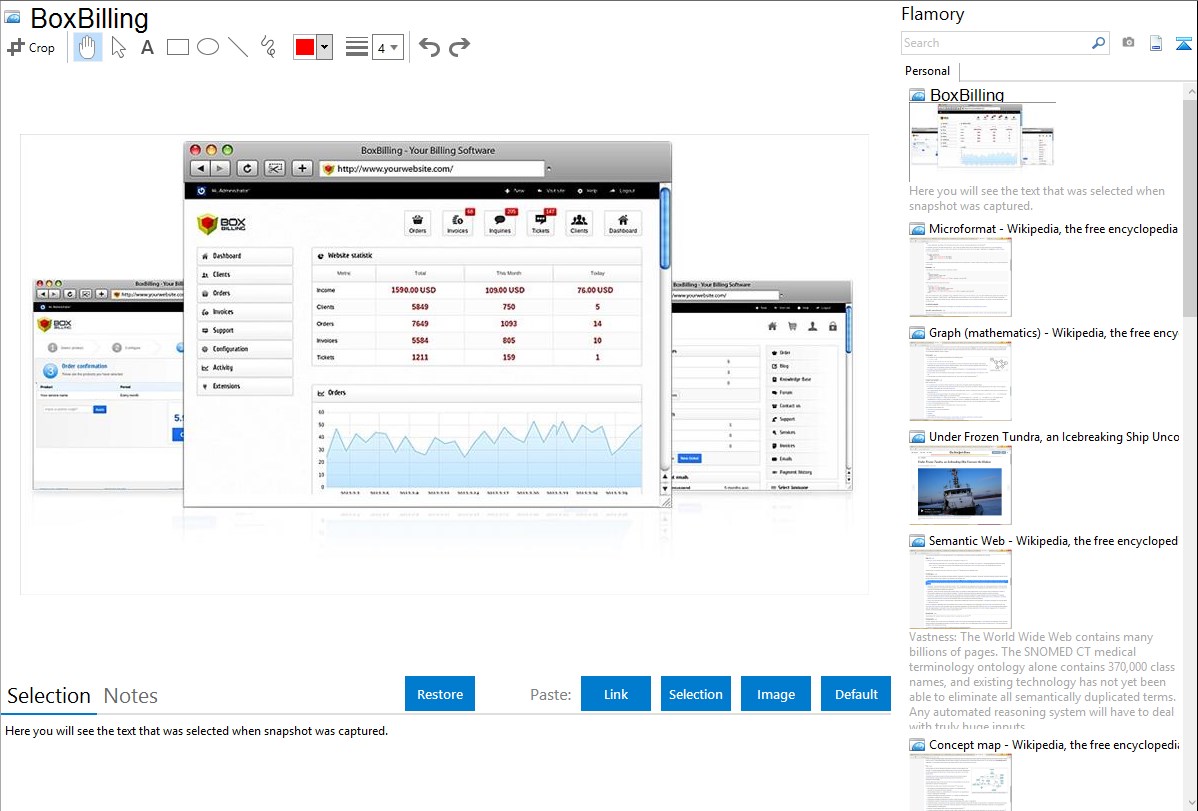Image resolution: width=1198 pixels, height=811 pixels.
Task: Click the Microformat snapshot type icon
Action: (917, 229)
